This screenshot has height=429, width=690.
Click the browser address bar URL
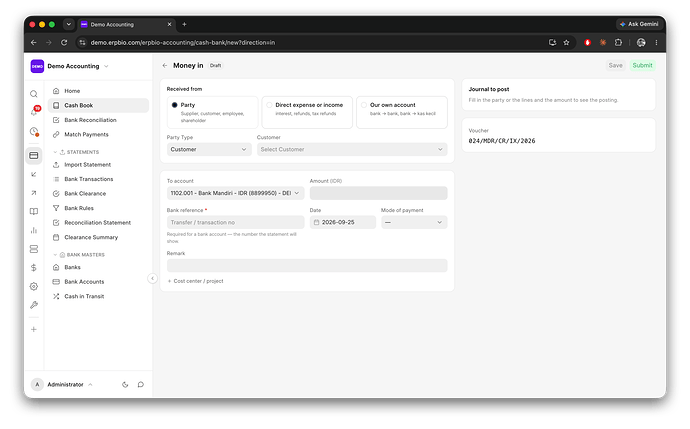(183, 43)
